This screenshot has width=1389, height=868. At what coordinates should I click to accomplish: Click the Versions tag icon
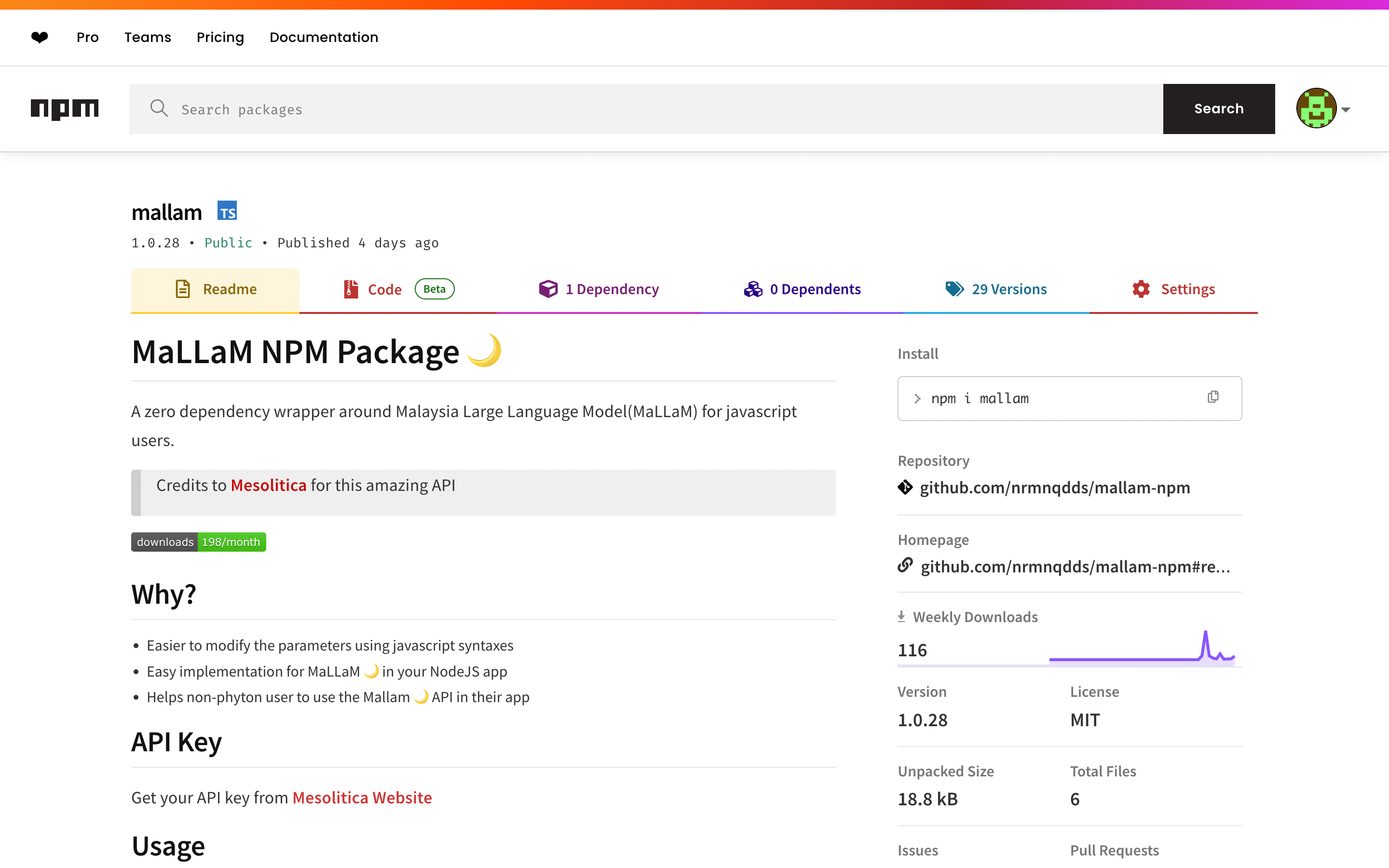pos(954,289)
